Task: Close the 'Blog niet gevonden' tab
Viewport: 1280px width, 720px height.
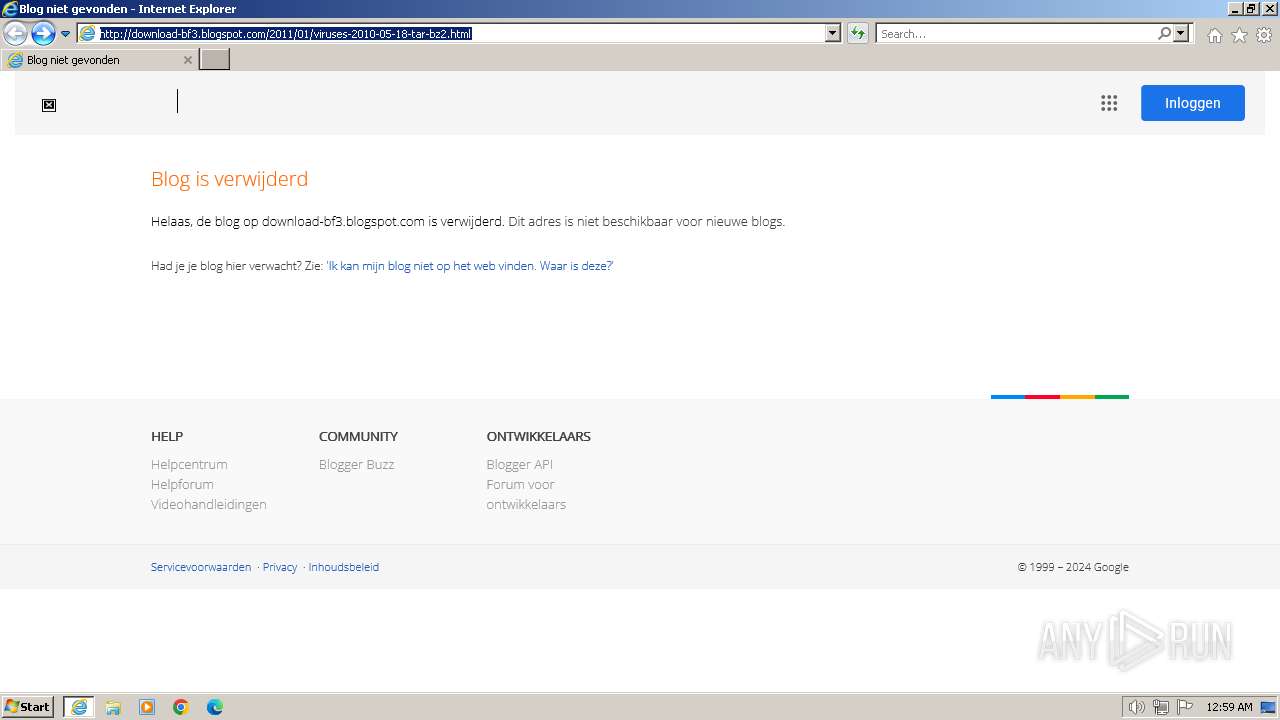Action: click(187, 60)
